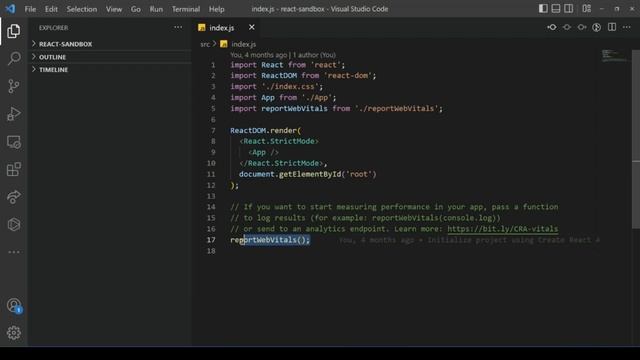Click "document.getElementById('root')" on line 11
The image size is (640, 360).
click(308, 174)
